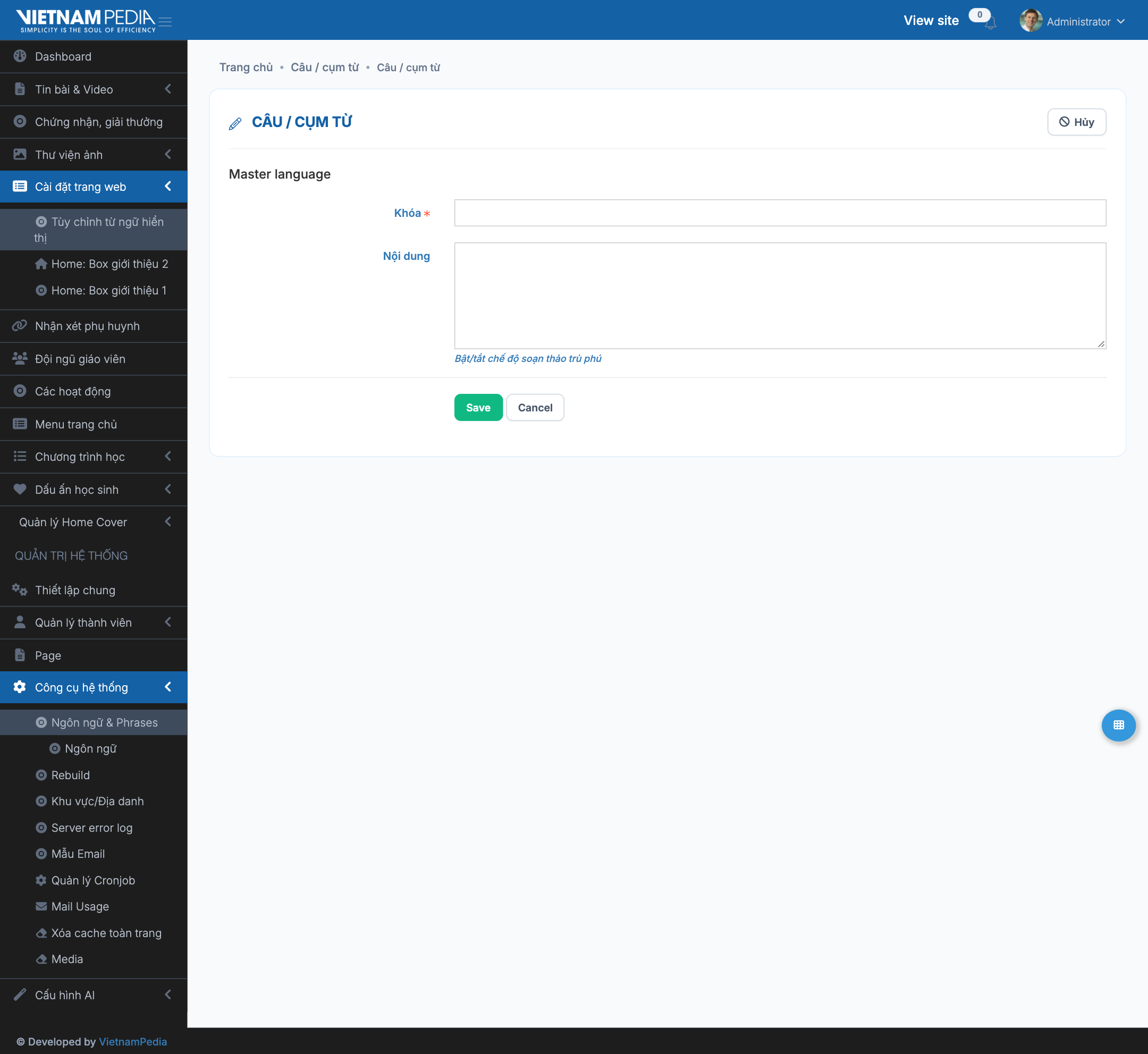Expand the Chương trình học chevron
Viewport: 1148px width, 1054px height.
coord(168,456)
